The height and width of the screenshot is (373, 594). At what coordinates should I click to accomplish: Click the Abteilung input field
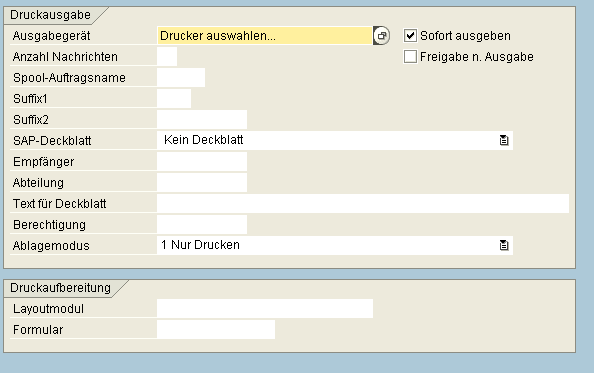(x=202, y=183)
